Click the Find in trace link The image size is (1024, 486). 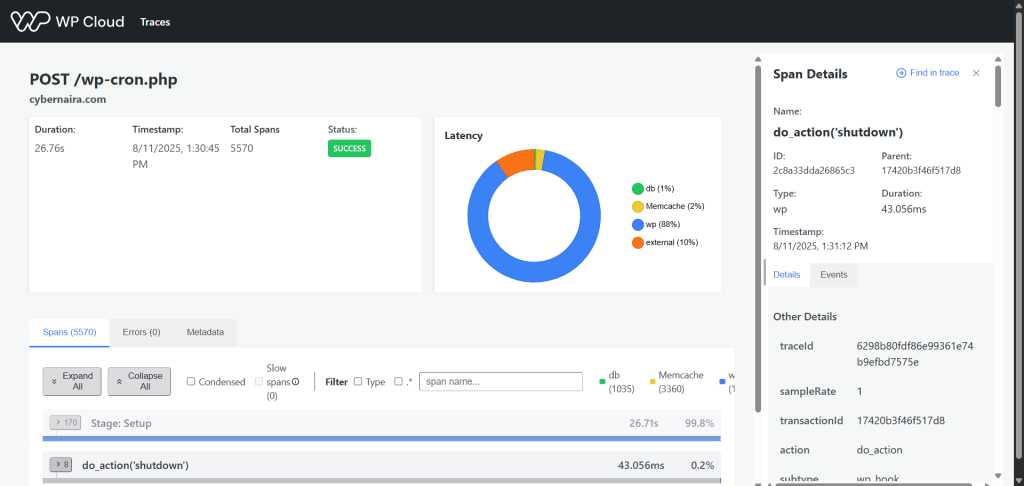click(x=927, y=73)
